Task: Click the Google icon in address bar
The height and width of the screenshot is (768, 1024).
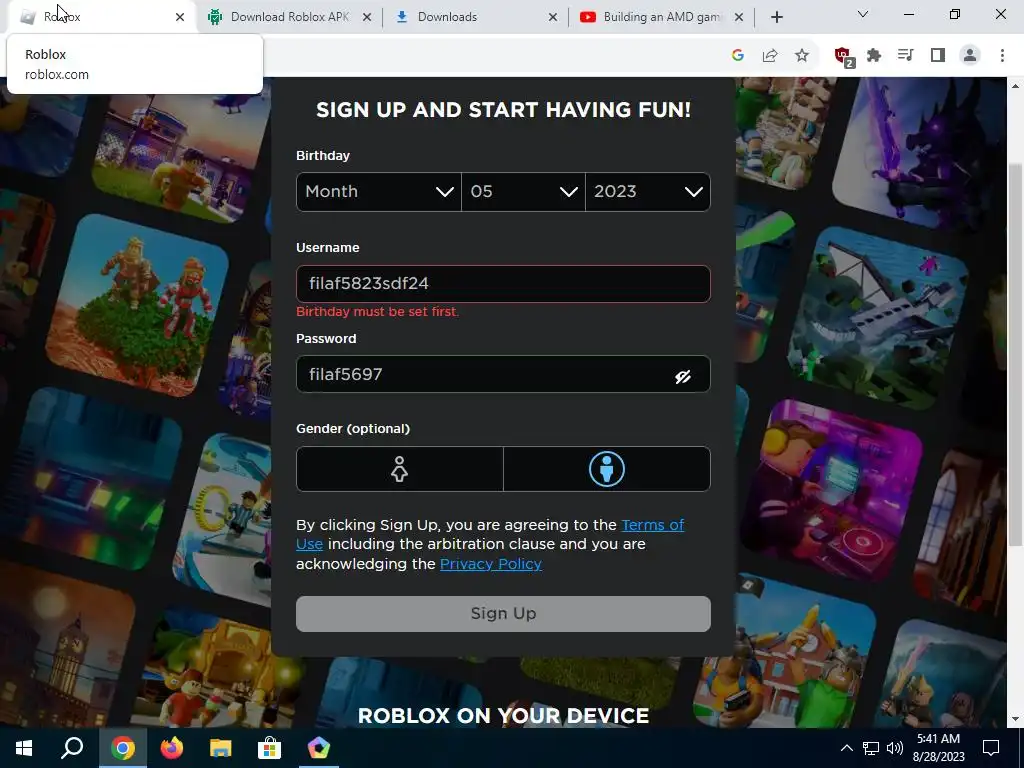Action: [738, 56]
